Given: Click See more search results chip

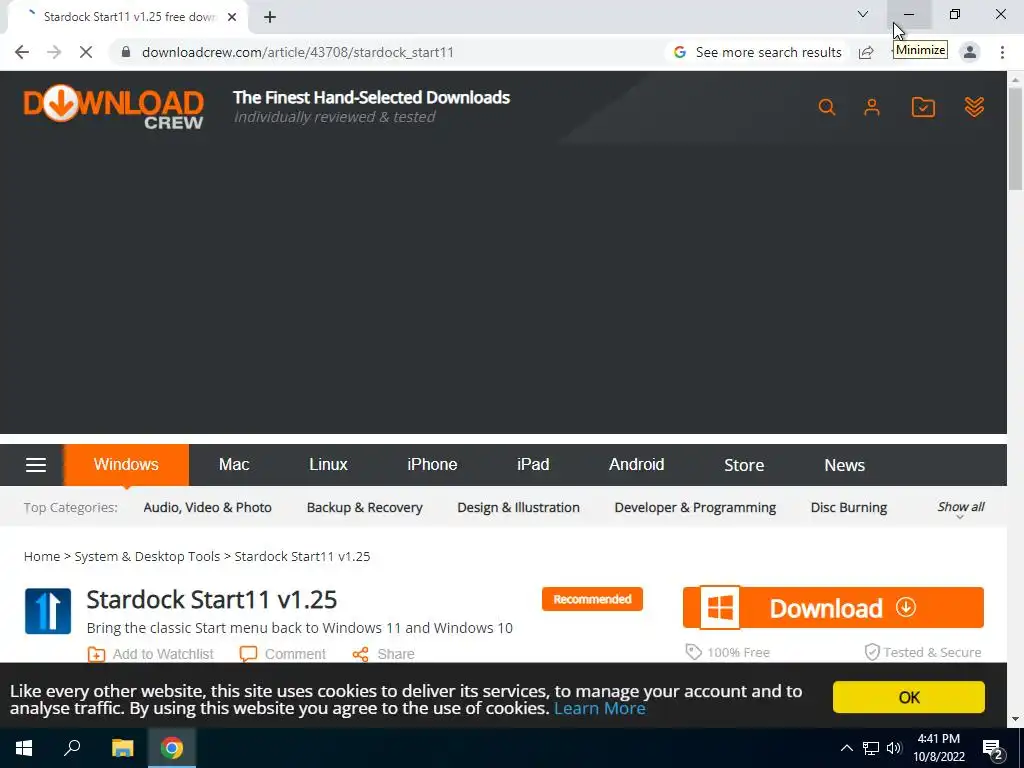Looking at the screenshot, I should pyautogui.click(x=758, y=52).
